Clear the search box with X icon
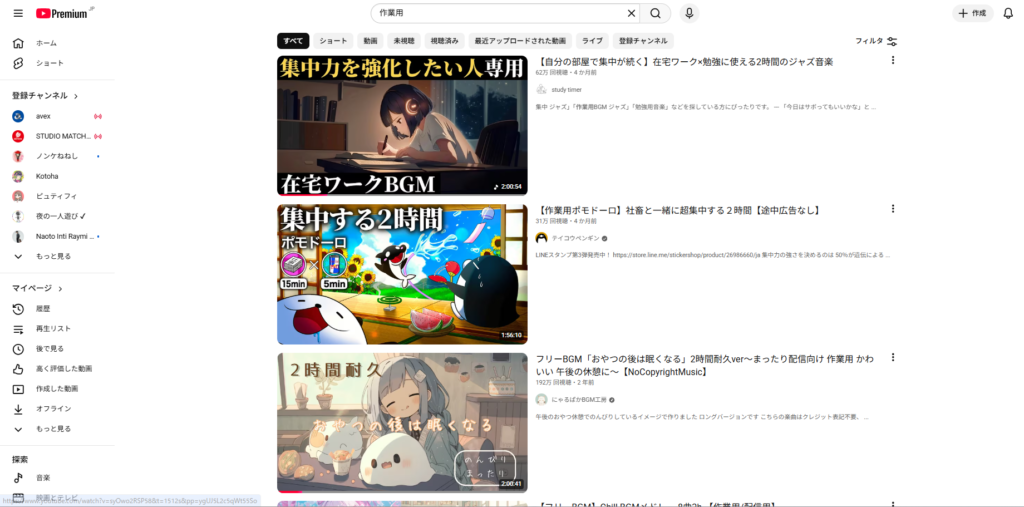 click(x=631, y=13)
